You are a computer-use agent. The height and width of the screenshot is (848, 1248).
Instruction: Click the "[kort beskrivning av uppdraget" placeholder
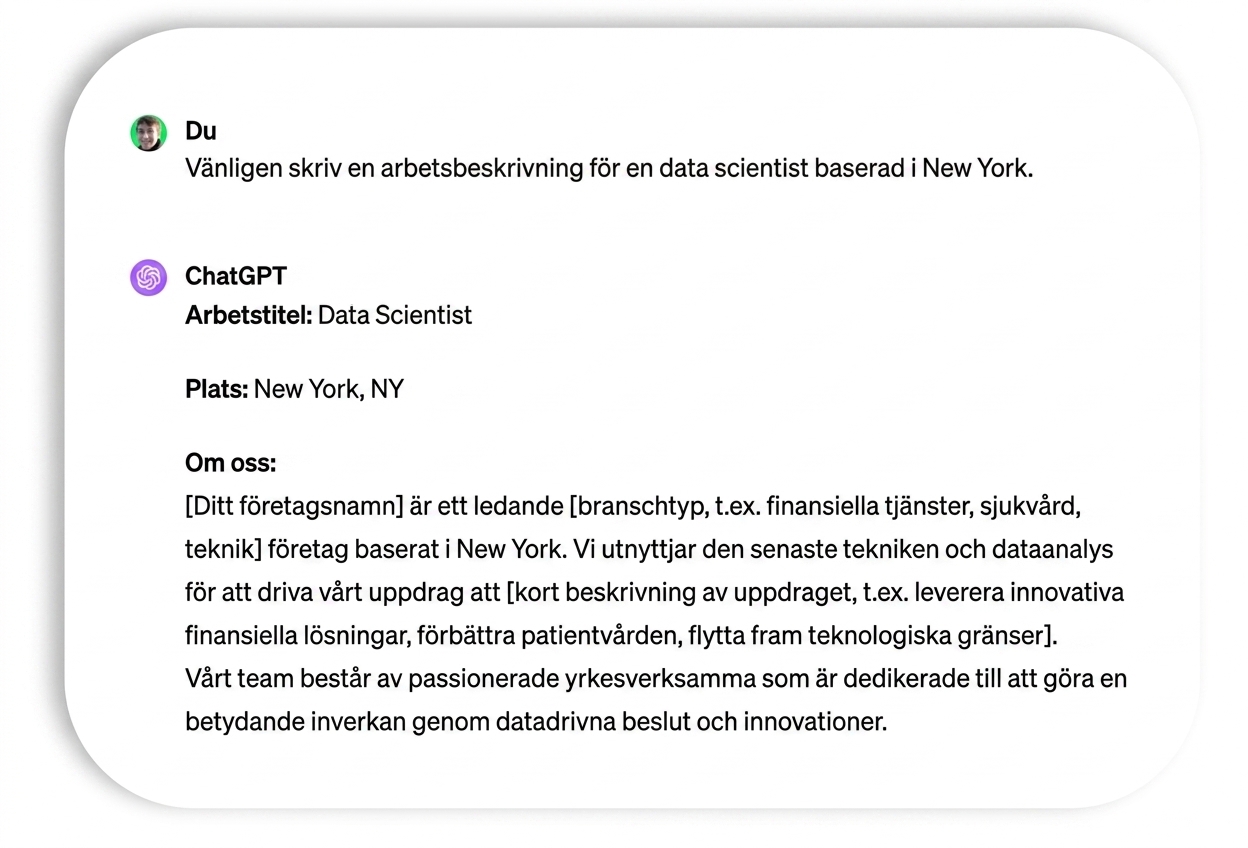tap(679, 592)
